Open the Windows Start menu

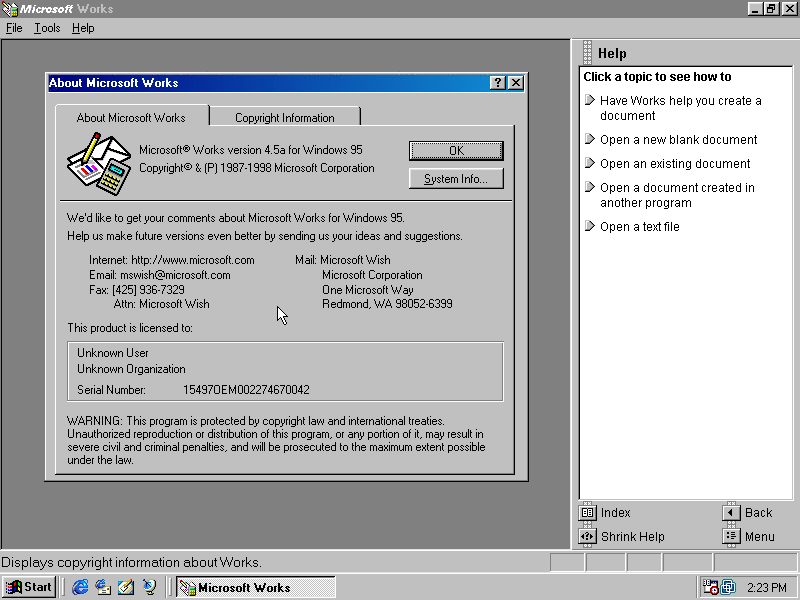click(29, 587)
